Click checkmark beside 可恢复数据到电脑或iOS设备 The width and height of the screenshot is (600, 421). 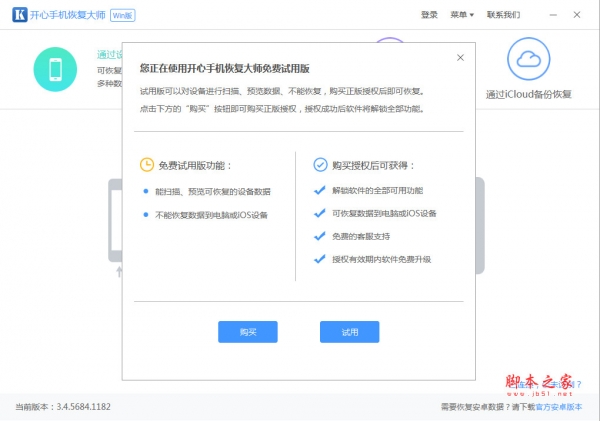coord(320,213)
